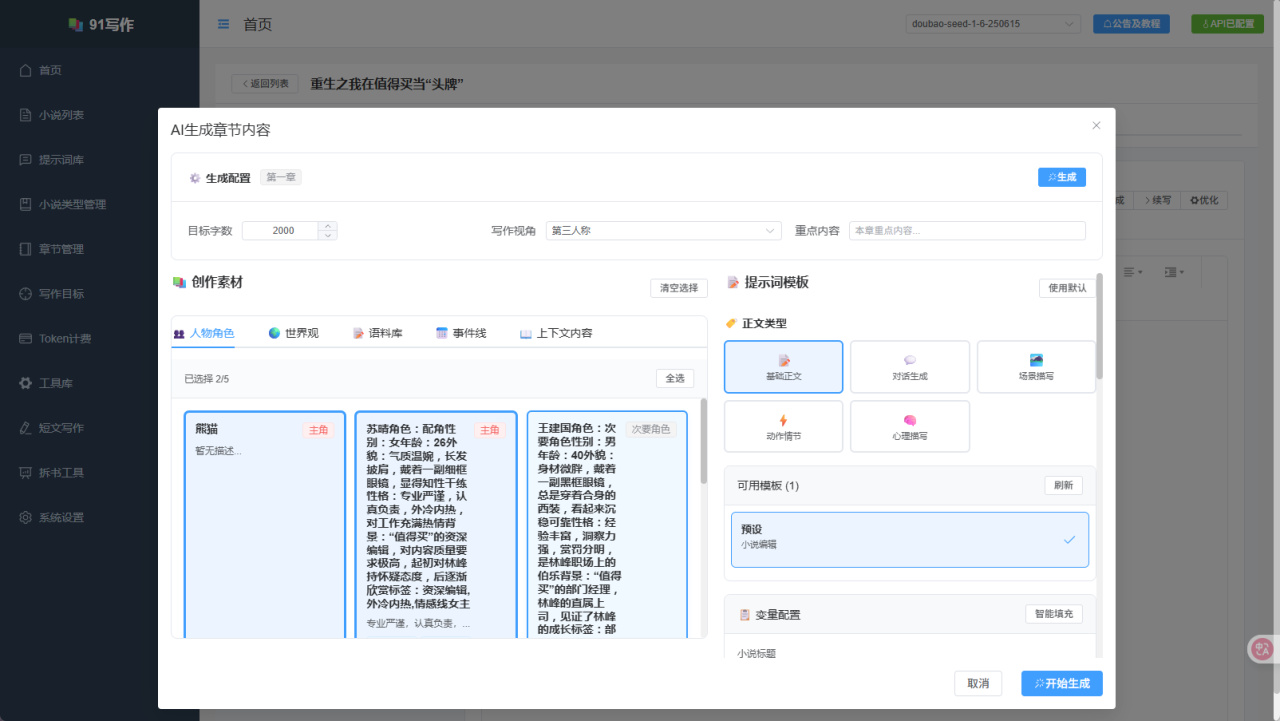The width and height of the screenshot is (1280, 721).
Task: Refresh available templates with 刷新
Action: tap(1064, 485)
